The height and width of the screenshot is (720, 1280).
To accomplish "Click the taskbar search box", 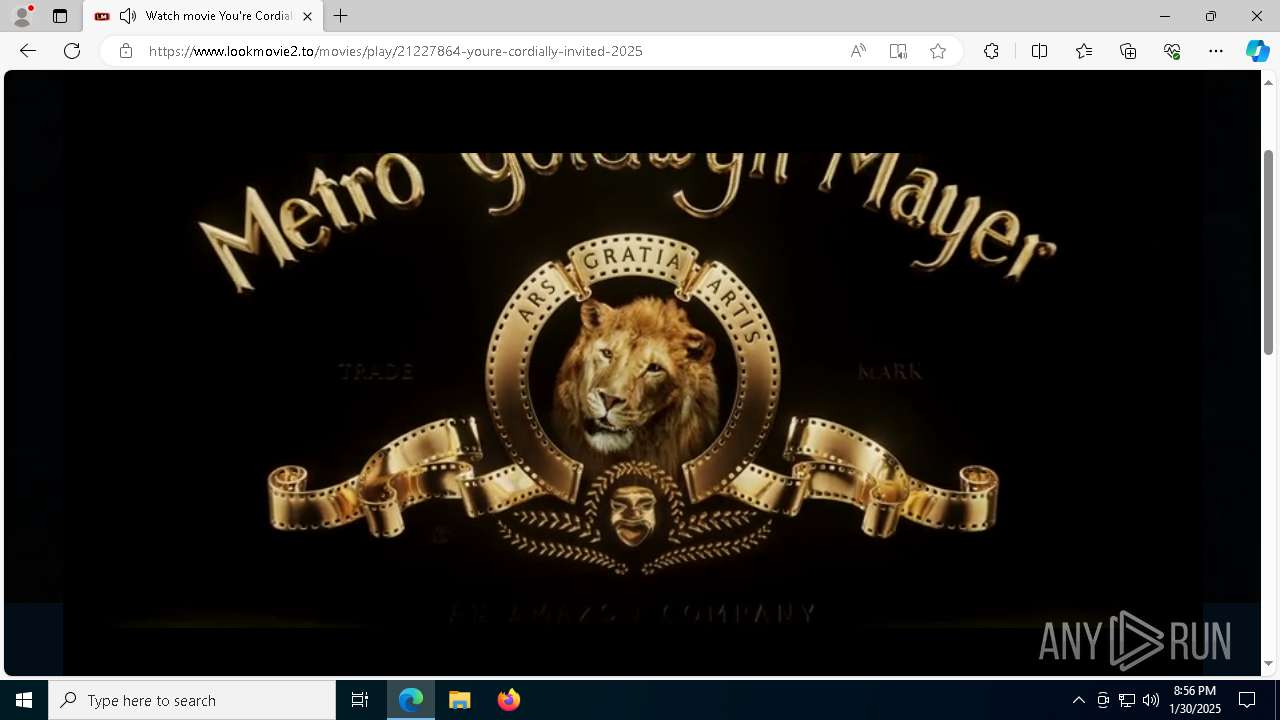I will (x=192, y=700).
